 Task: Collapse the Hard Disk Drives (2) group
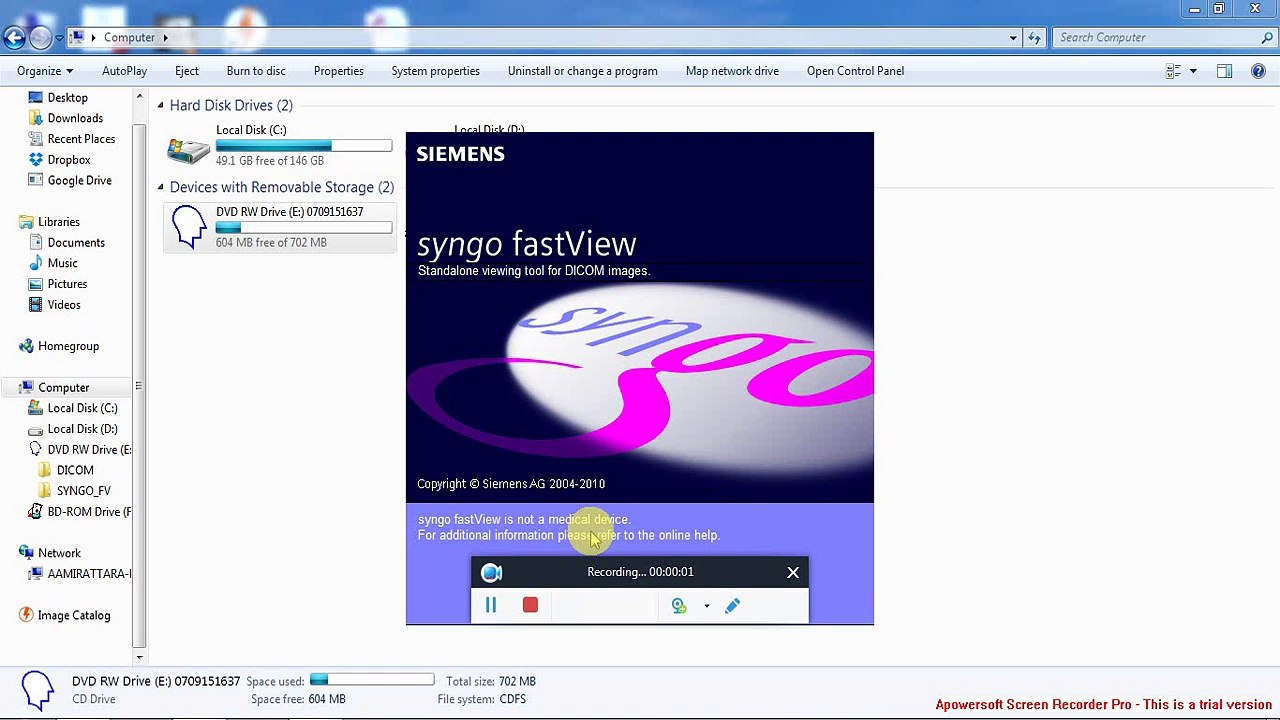point(160,105)
